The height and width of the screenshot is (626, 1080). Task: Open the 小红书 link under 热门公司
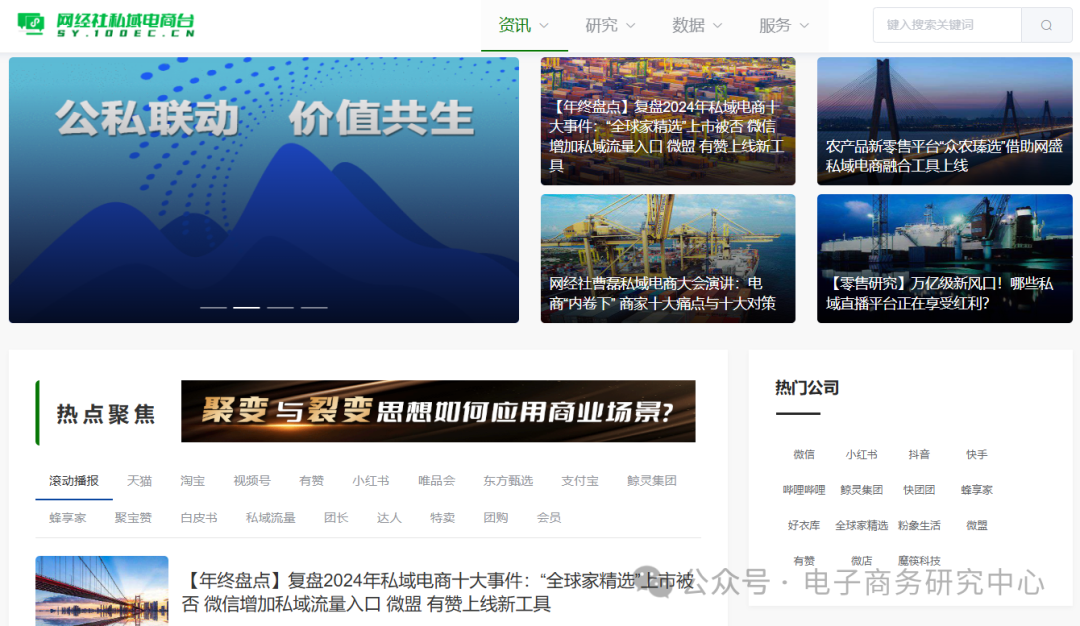(861, 454)
